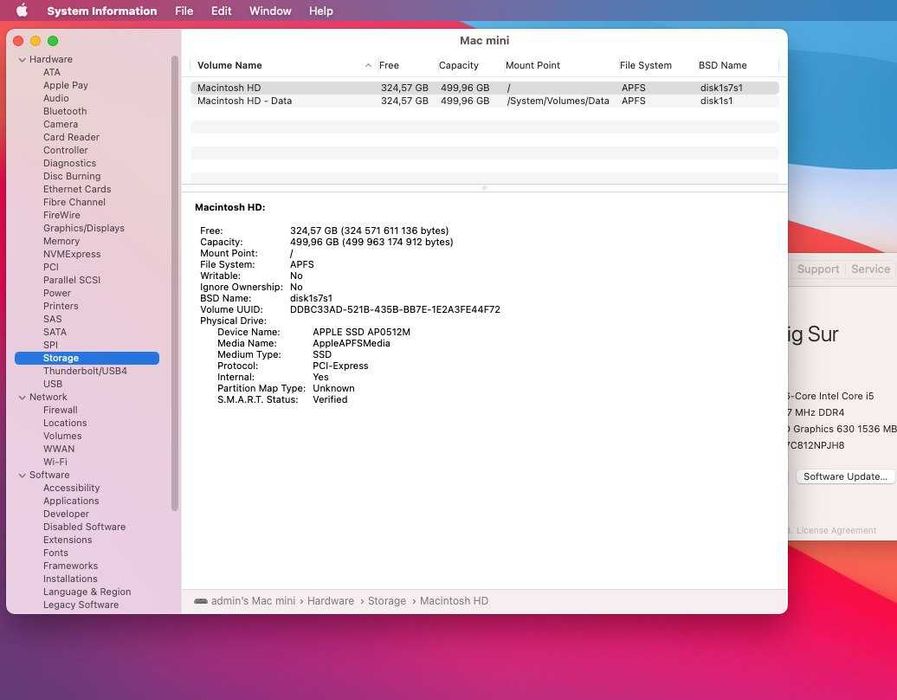Screen dimensions: 897x700
Task: Select Firewall in sidebar
Action: pos(60,410)
